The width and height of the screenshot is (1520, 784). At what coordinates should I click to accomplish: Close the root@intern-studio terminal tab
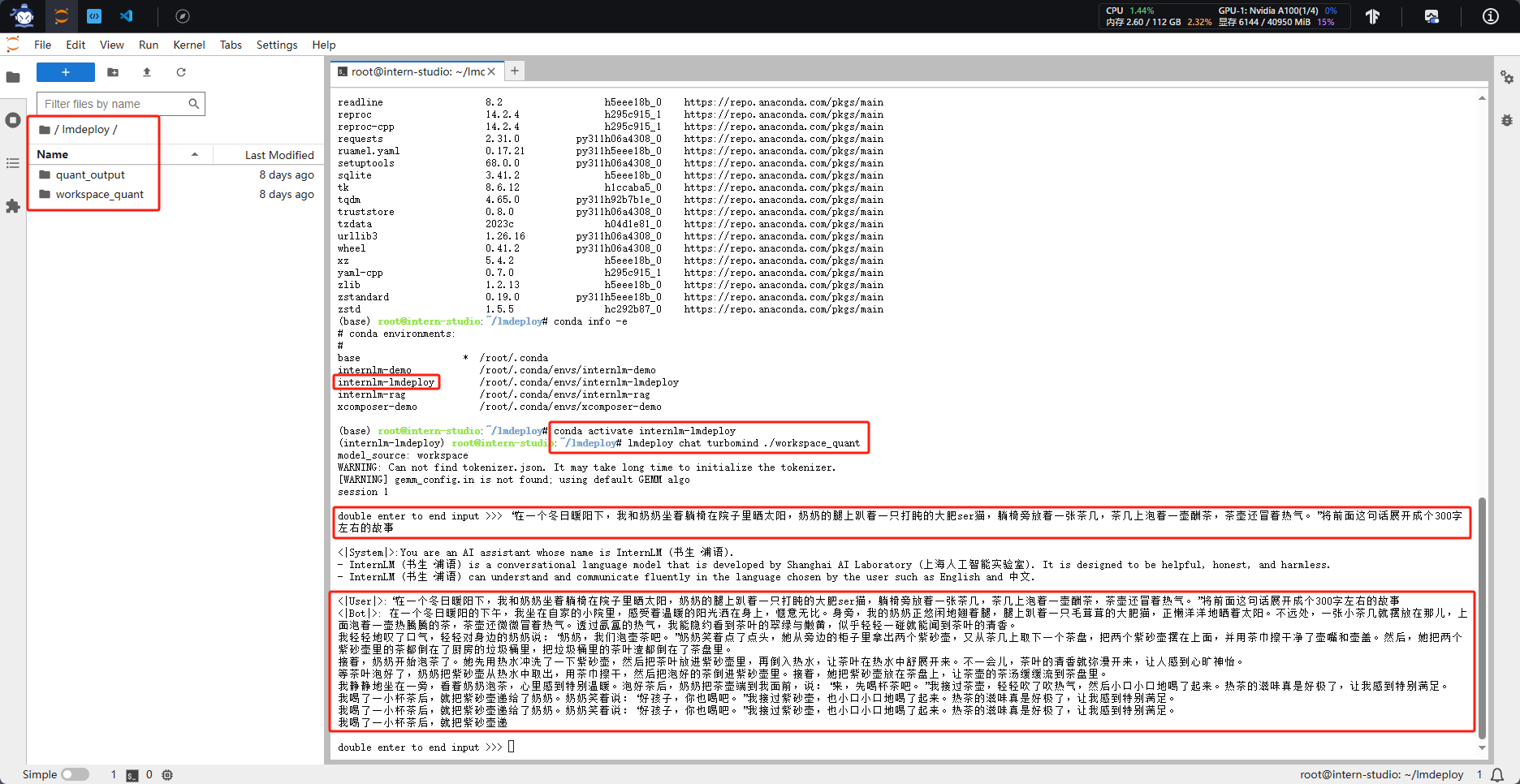(491, 71)
